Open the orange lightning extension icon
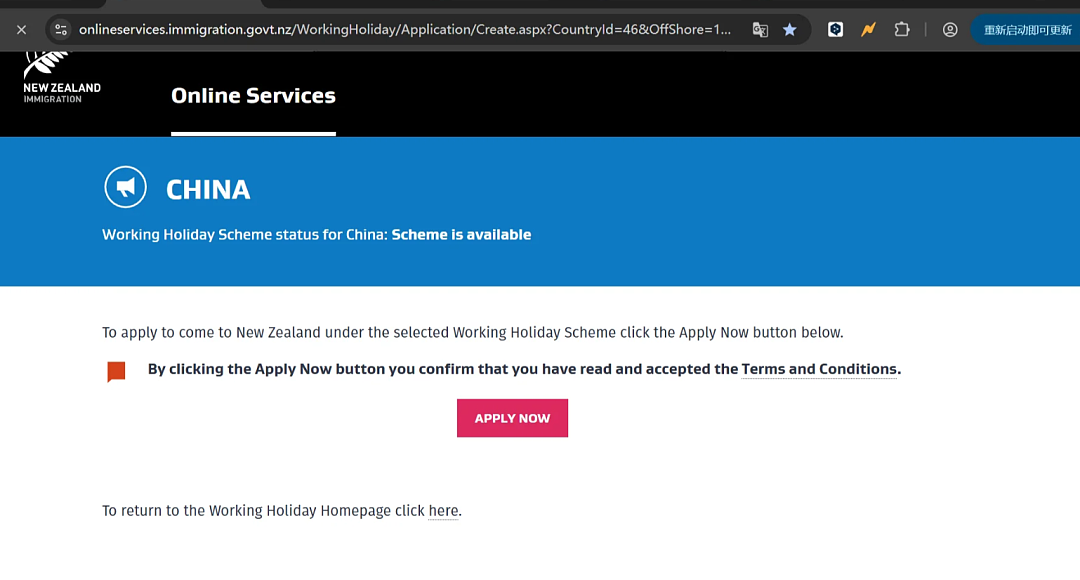 868,30
